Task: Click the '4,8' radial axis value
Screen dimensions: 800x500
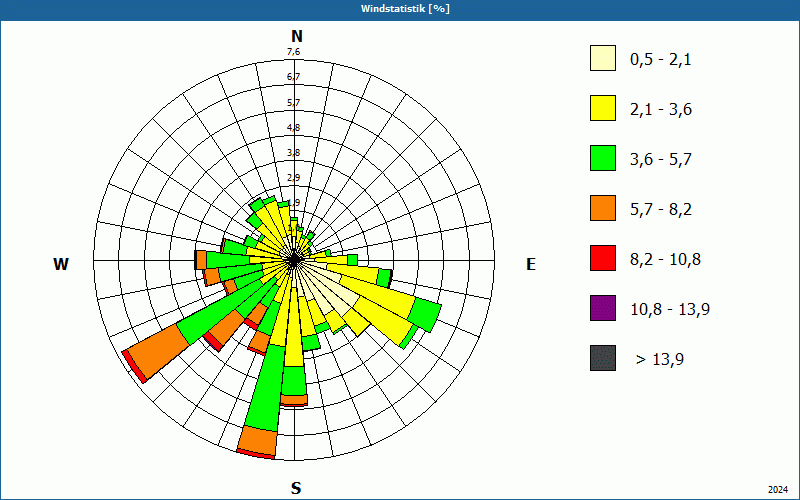Action: [x=293, y=128]
